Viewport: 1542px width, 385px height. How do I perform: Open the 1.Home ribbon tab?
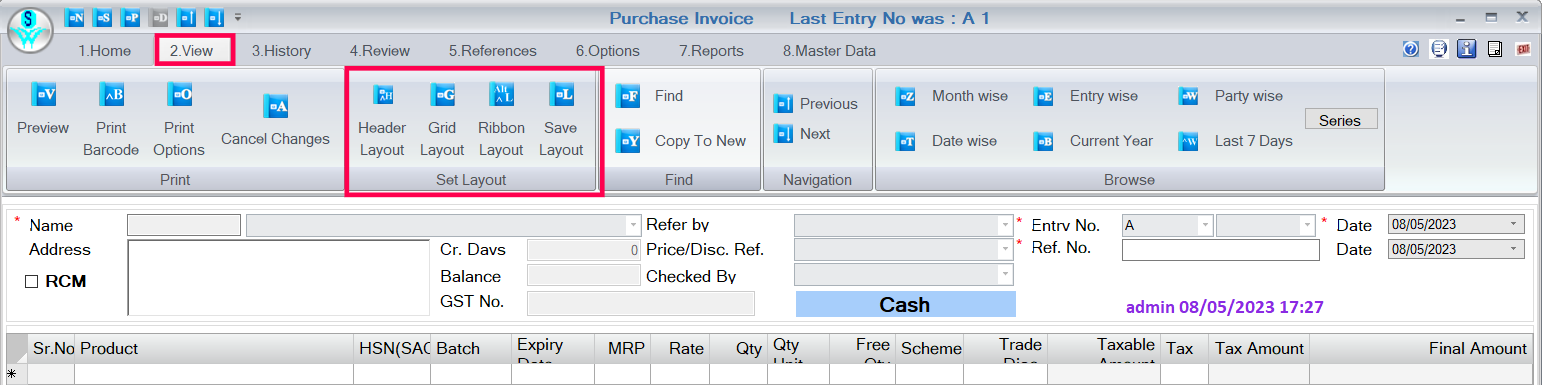pos(105,51)
